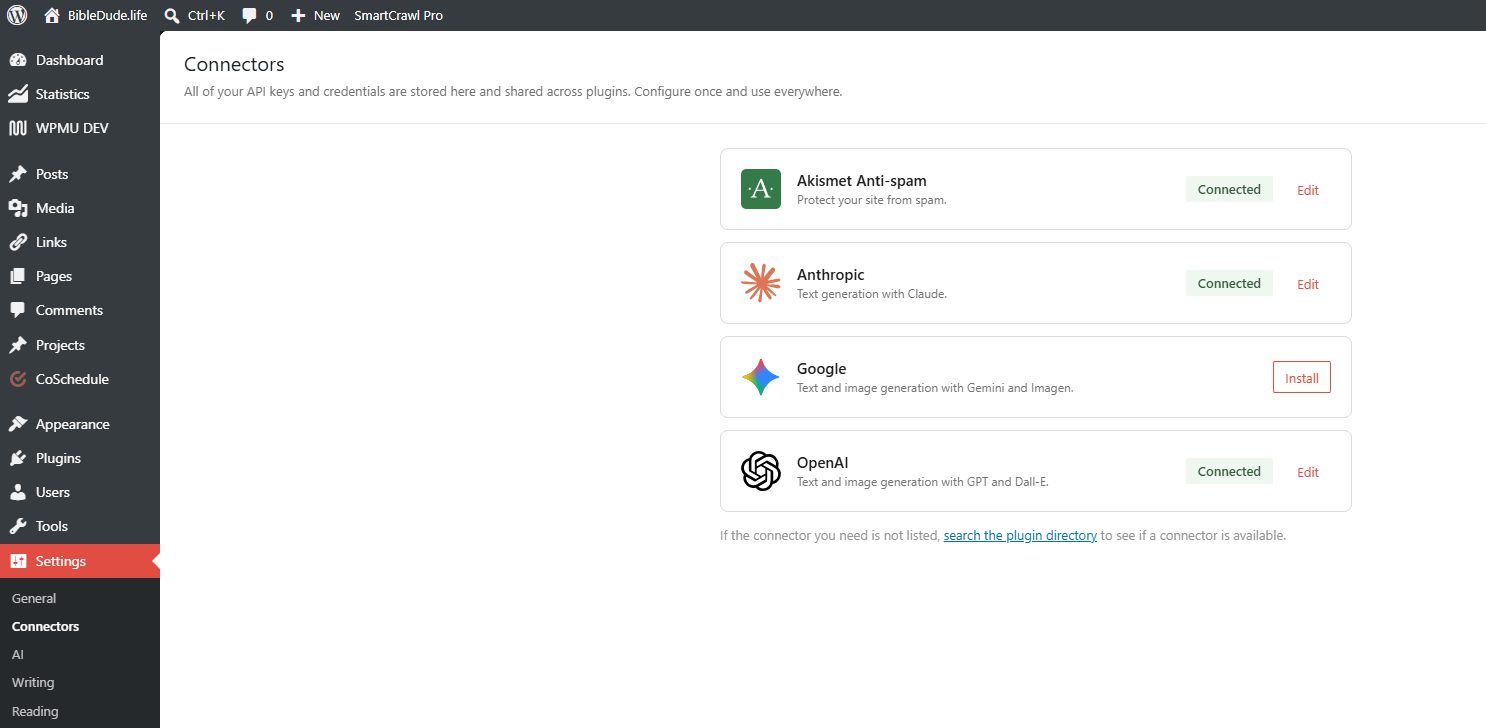The image size is (1486, 728).
Task: Click the OpenAI title text
Action: (822, 463)
